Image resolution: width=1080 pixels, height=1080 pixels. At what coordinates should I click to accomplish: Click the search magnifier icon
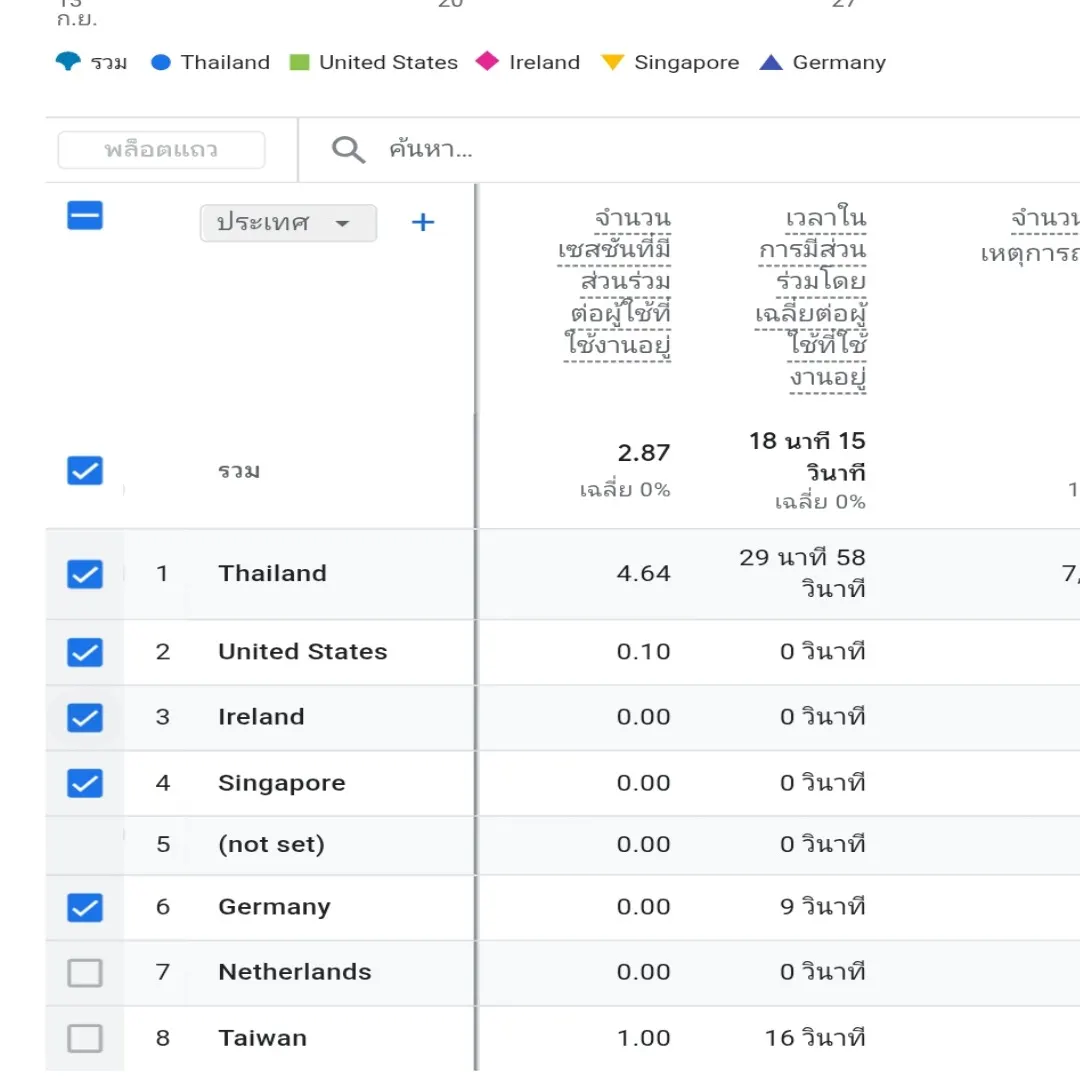(348, 149)
